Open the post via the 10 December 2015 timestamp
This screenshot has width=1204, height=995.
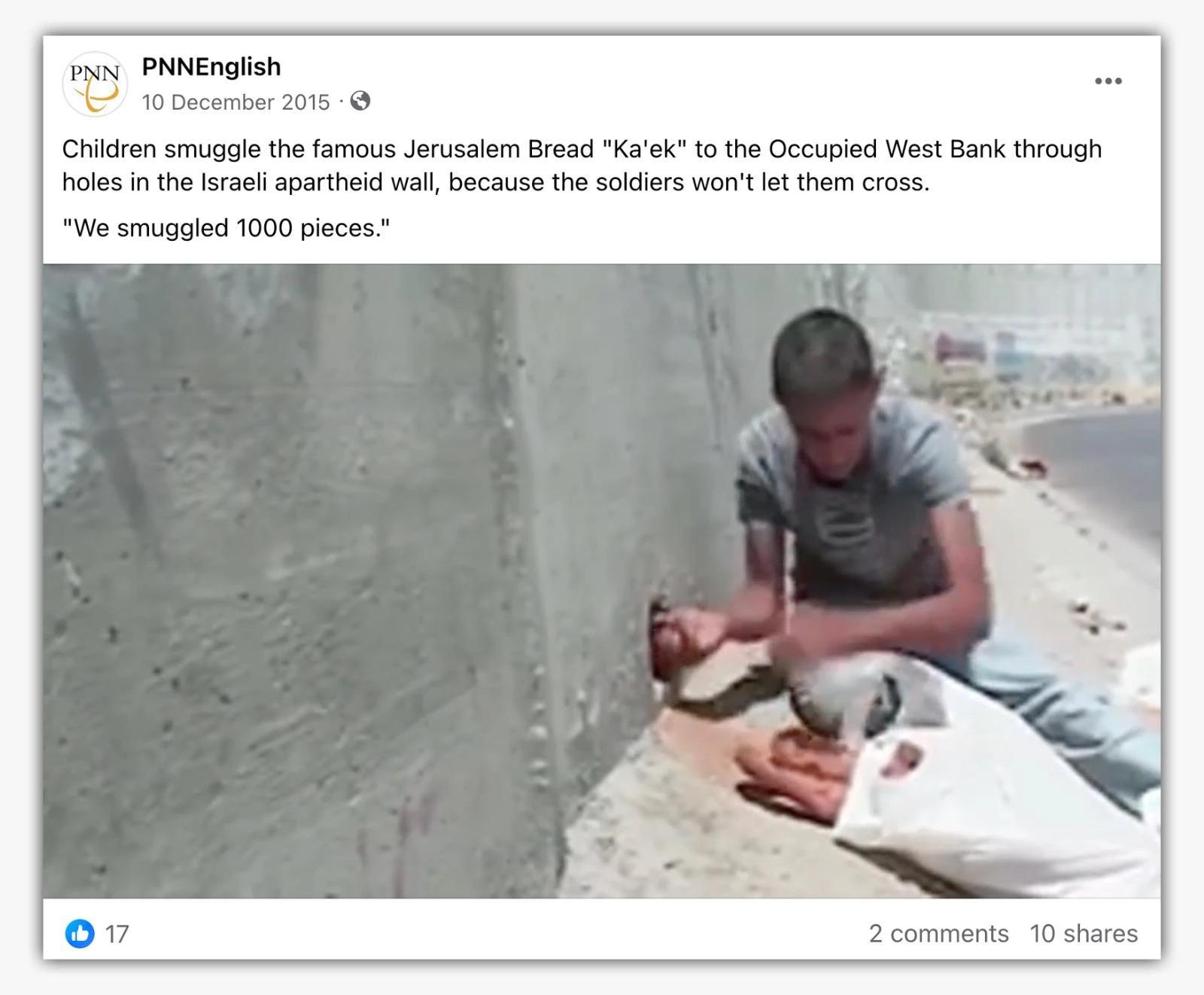[236, 102]
